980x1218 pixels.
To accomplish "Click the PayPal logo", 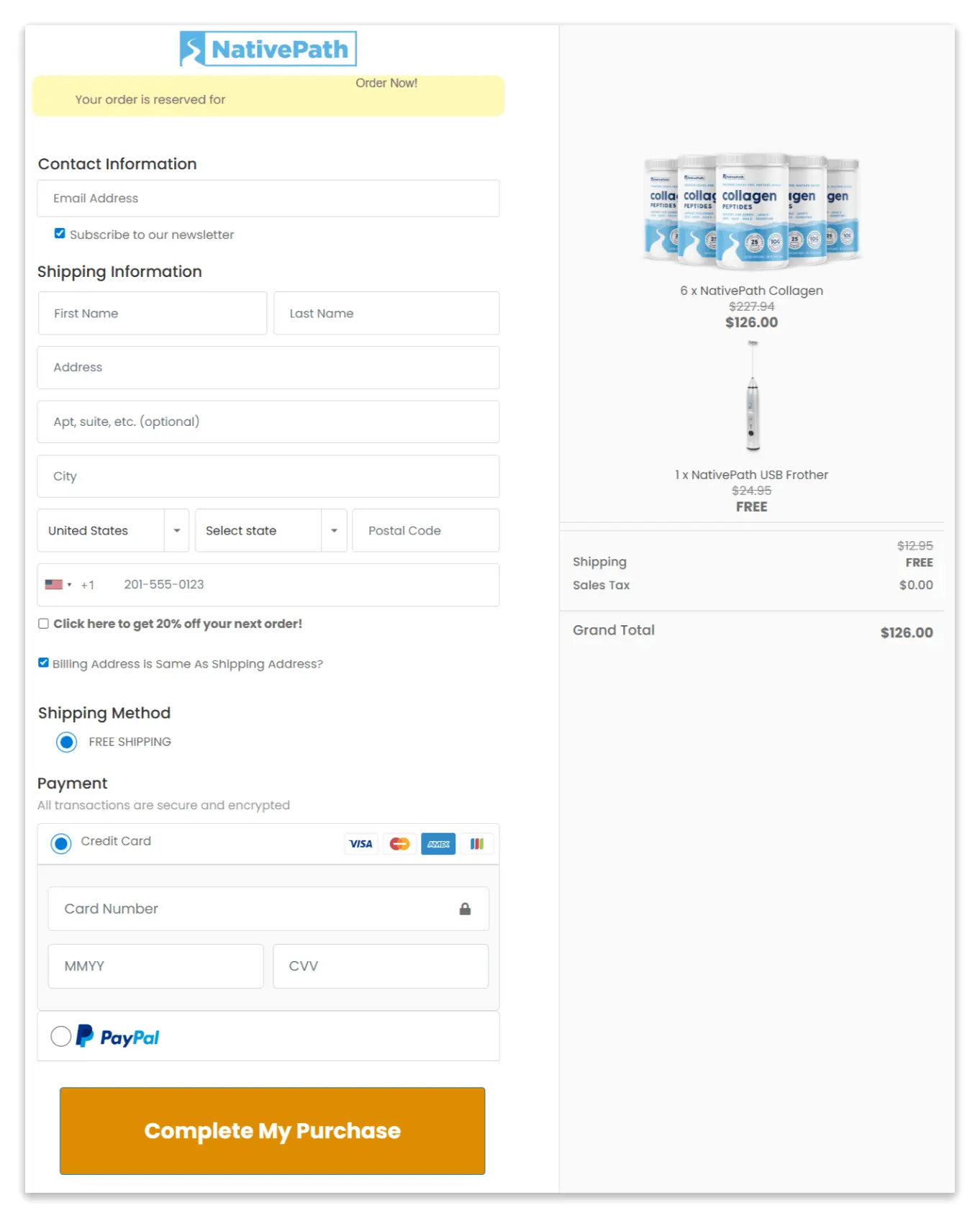I will click(x=118, y=1037).
